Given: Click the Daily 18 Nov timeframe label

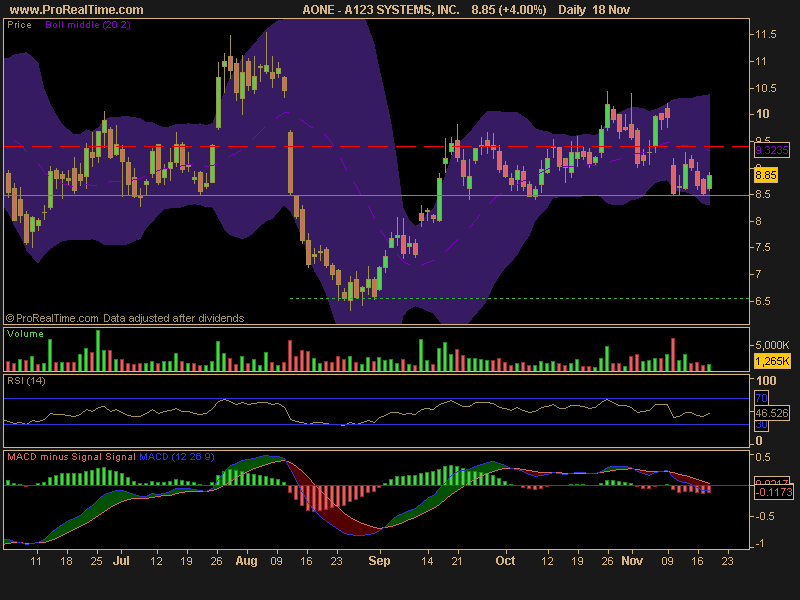Looking at the screenshot, I should click(x=594, y=10).
